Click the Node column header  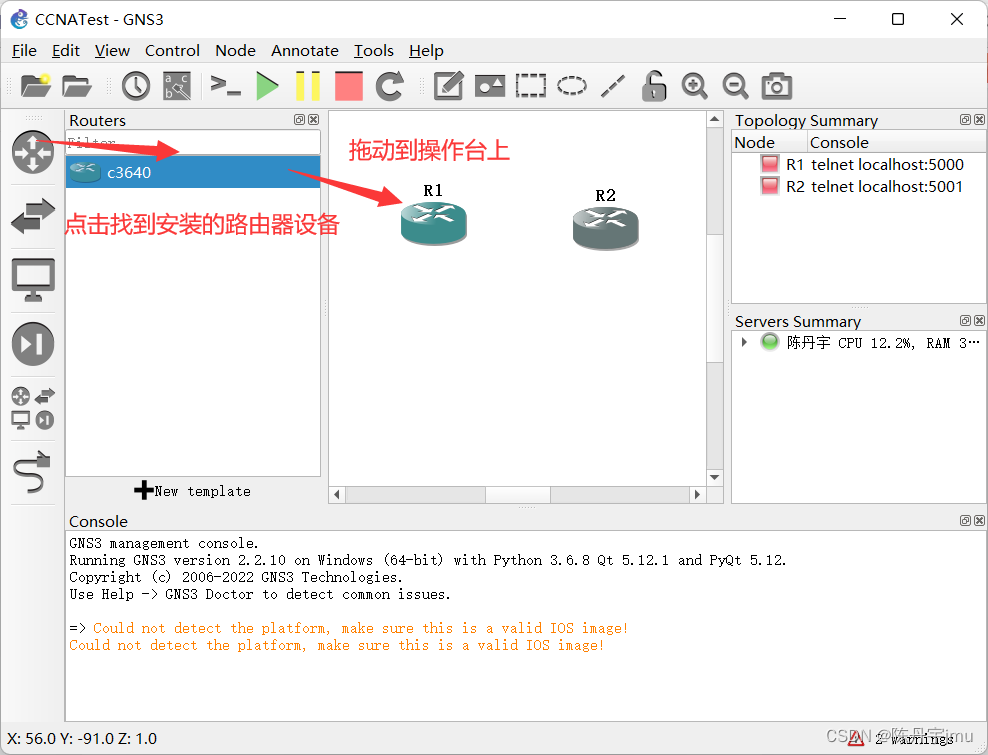tap(769, 142)
